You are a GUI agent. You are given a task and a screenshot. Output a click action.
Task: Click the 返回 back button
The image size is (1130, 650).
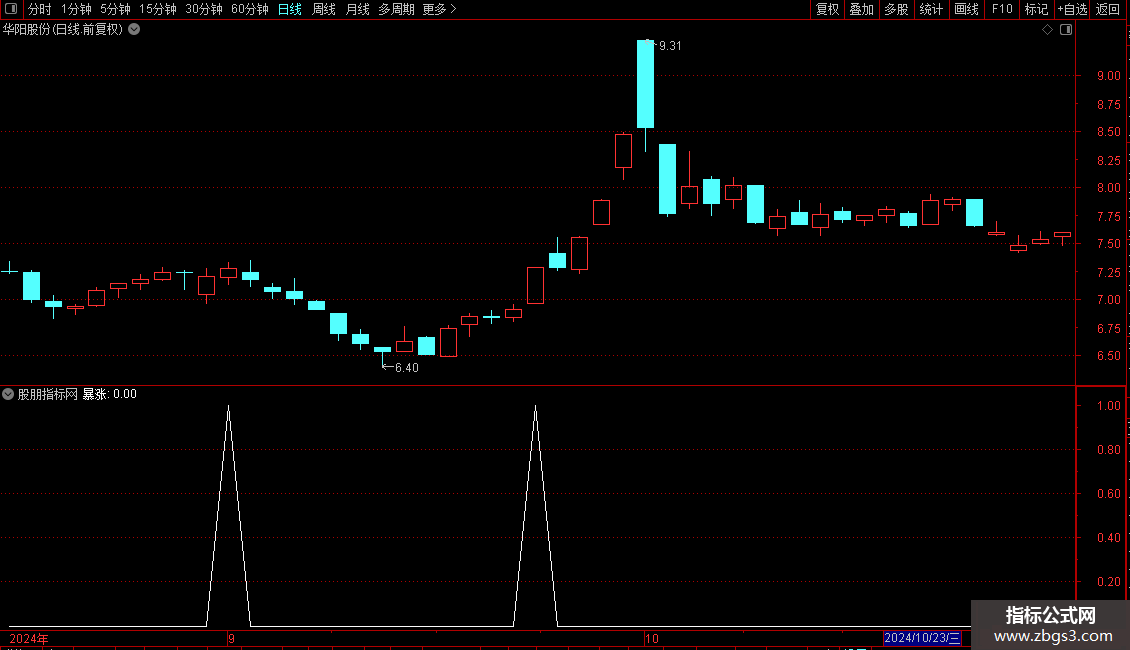(x=1108, y=9)
